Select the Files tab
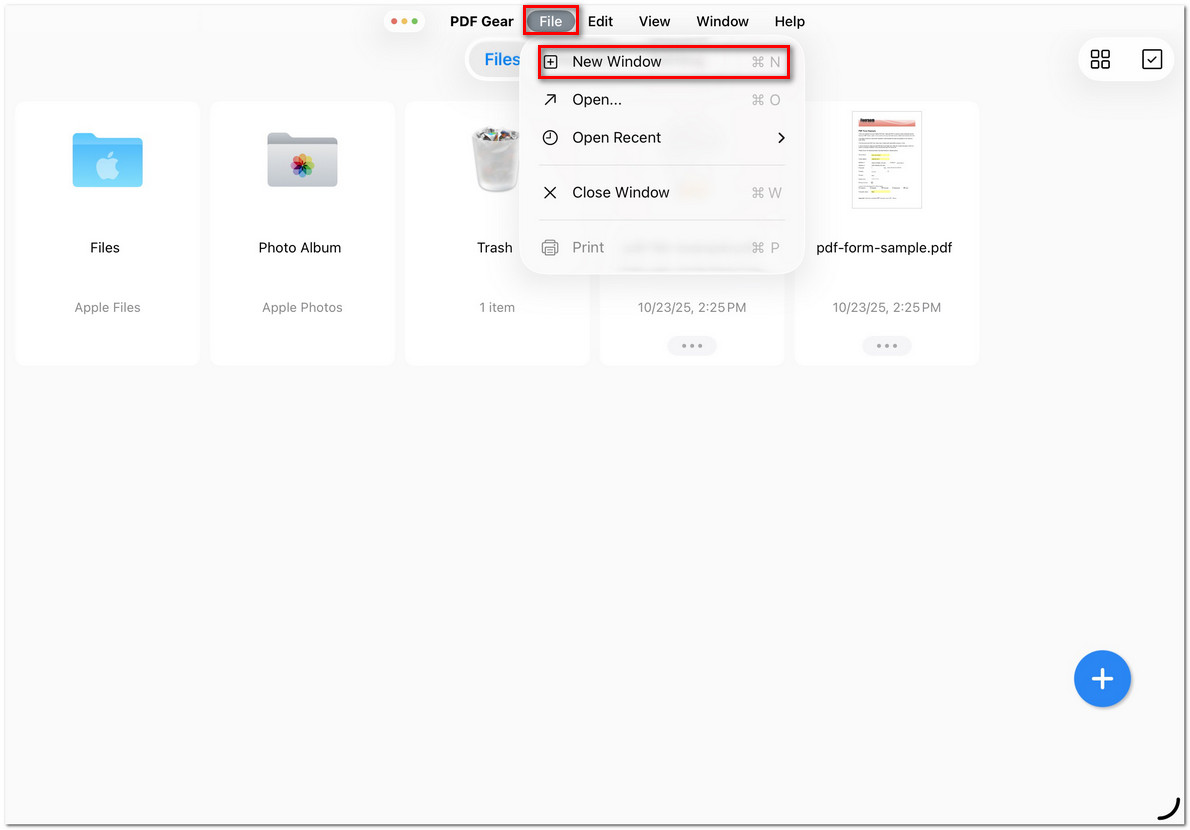1190x830 pixels. coord(503,59)
